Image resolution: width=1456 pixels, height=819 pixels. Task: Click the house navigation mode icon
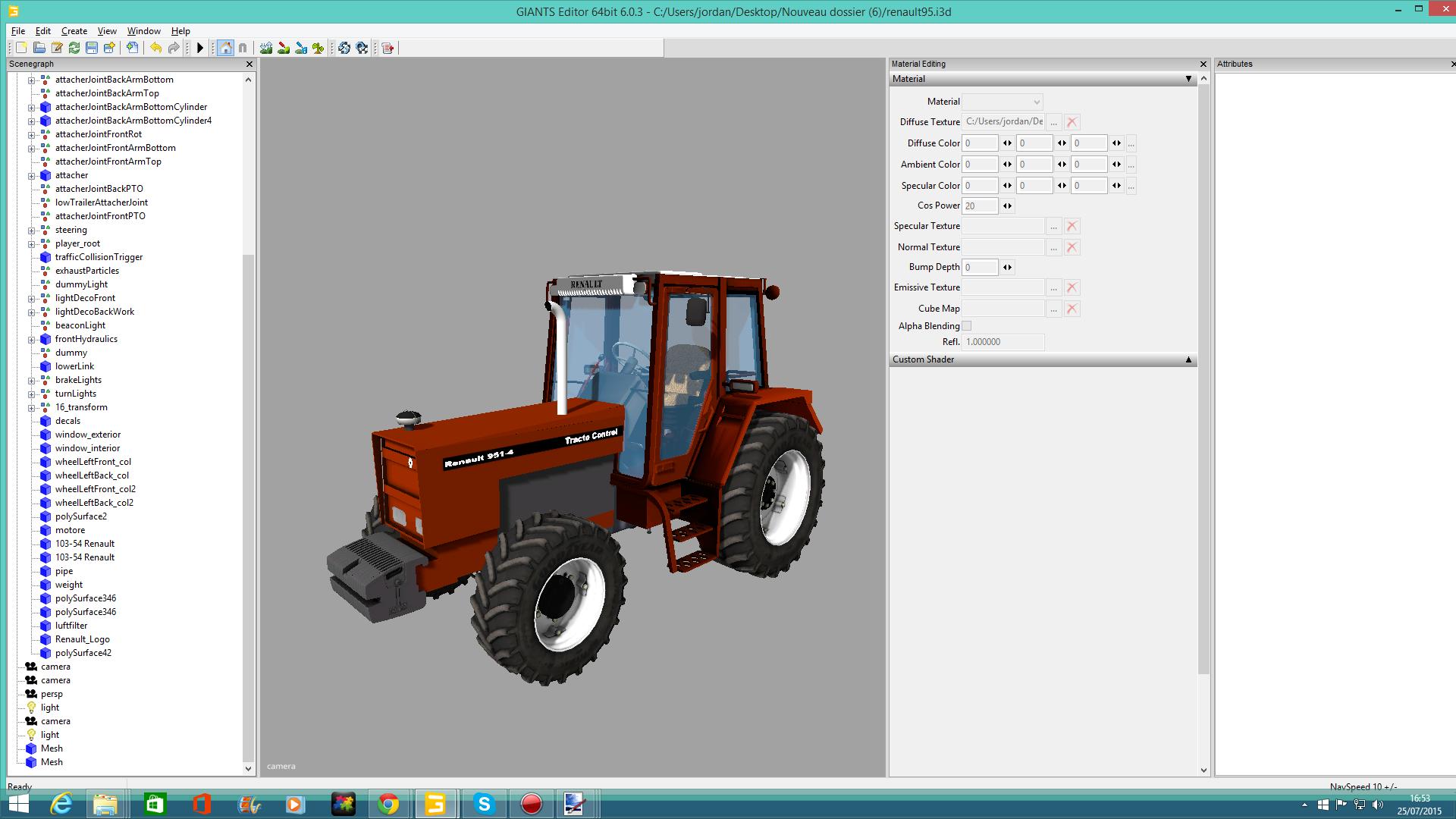[225, 48]
